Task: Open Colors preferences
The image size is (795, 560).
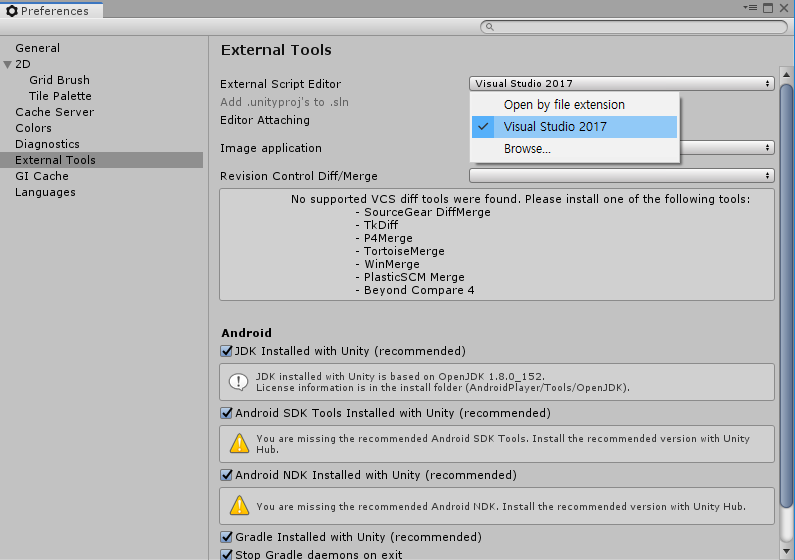Action: pos(33,128)
